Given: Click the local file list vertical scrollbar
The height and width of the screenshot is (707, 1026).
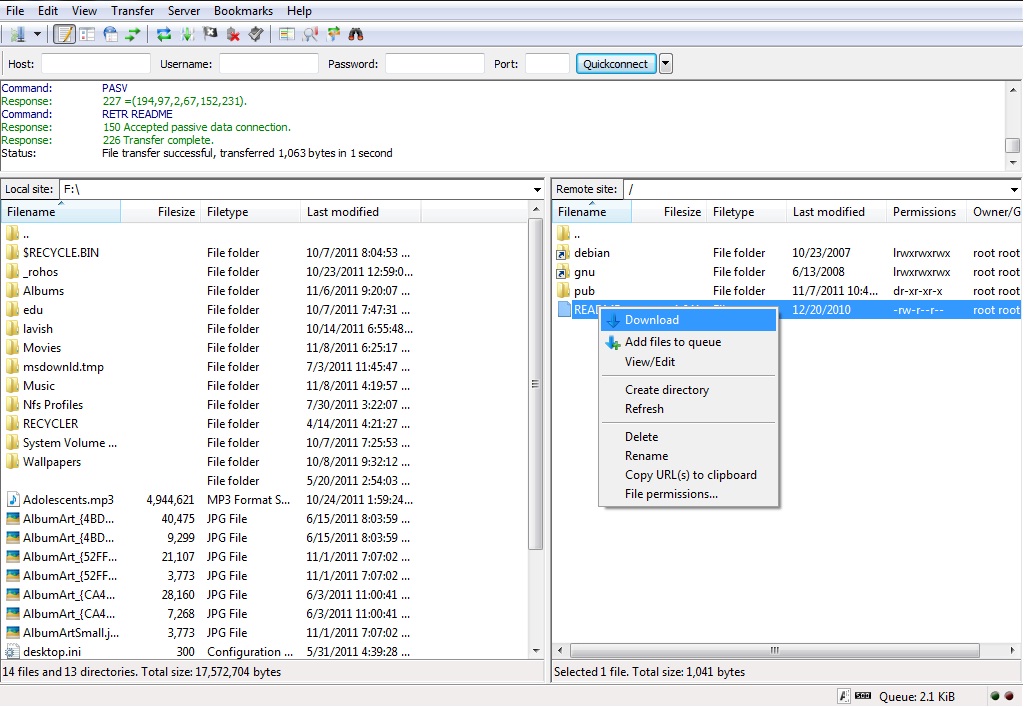Looking at the screenshot, I should pos(535,384).
